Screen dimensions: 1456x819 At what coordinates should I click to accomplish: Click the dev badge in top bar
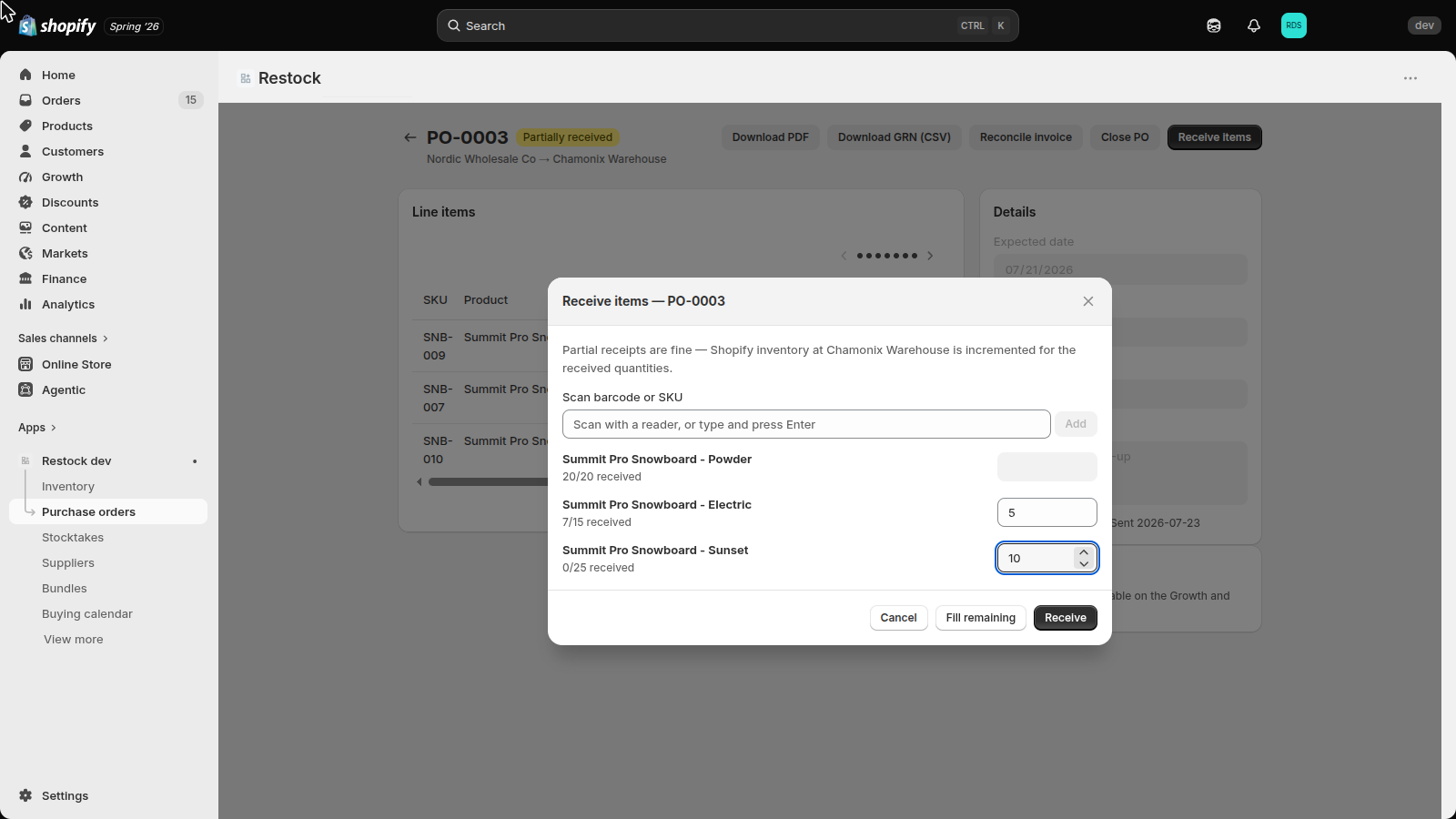point(1424,25)
